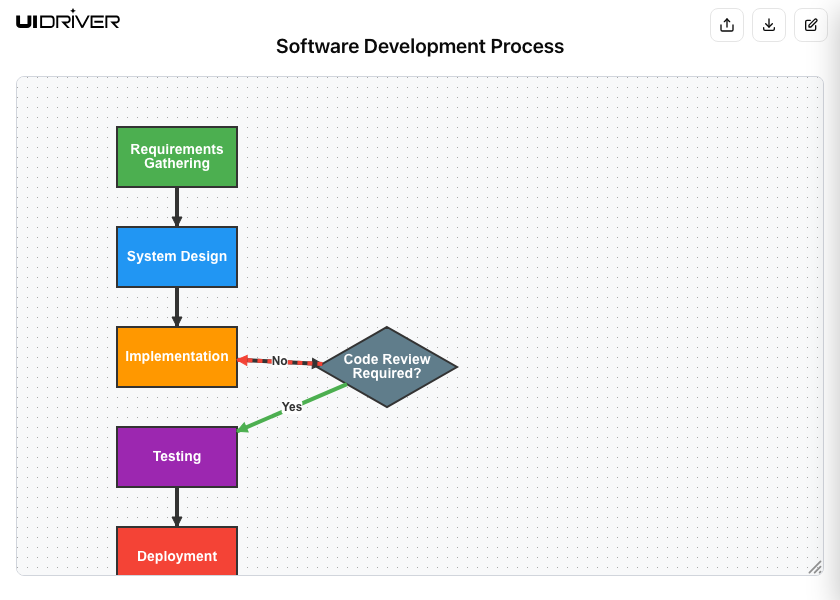Viewport: 840px width, 600px height.
Task: Select the red Deployment node
Action: (177, 553)
